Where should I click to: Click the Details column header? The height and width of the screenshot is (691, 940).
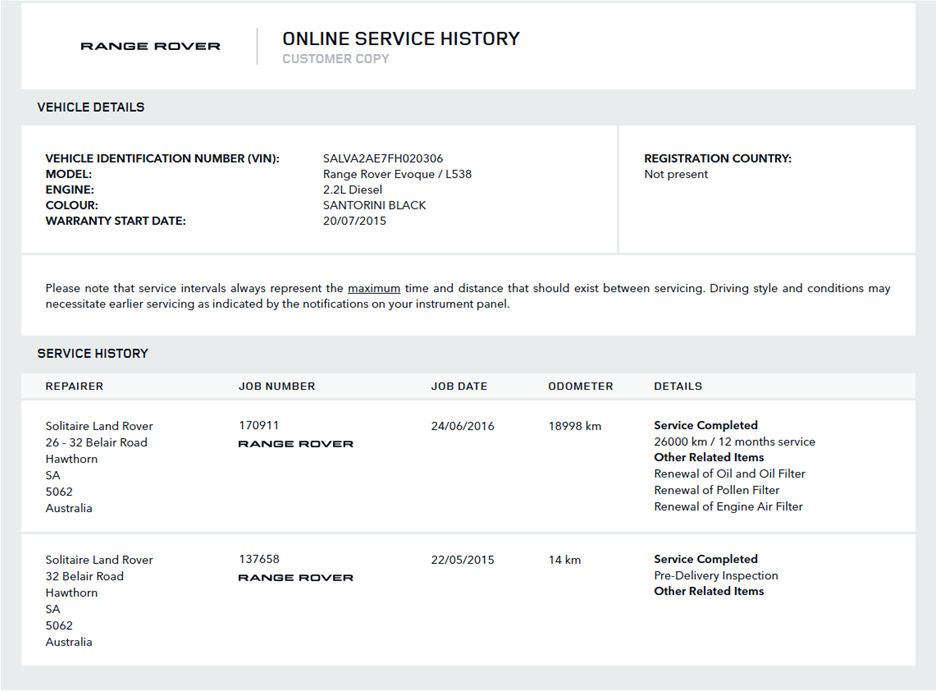click(678, 386)
